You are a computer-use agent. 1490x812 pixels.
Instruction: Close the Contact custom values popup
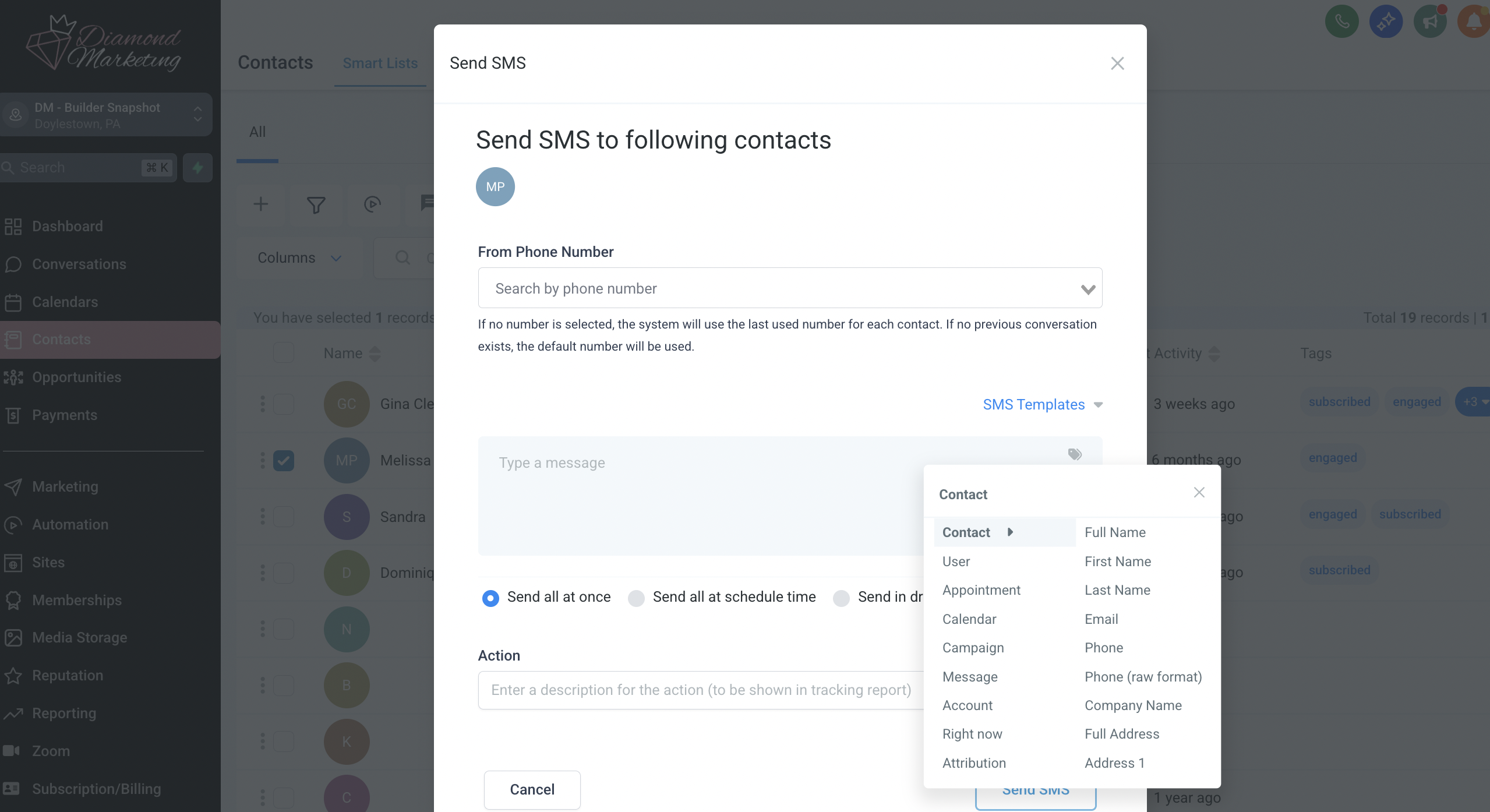[1199, 493]
